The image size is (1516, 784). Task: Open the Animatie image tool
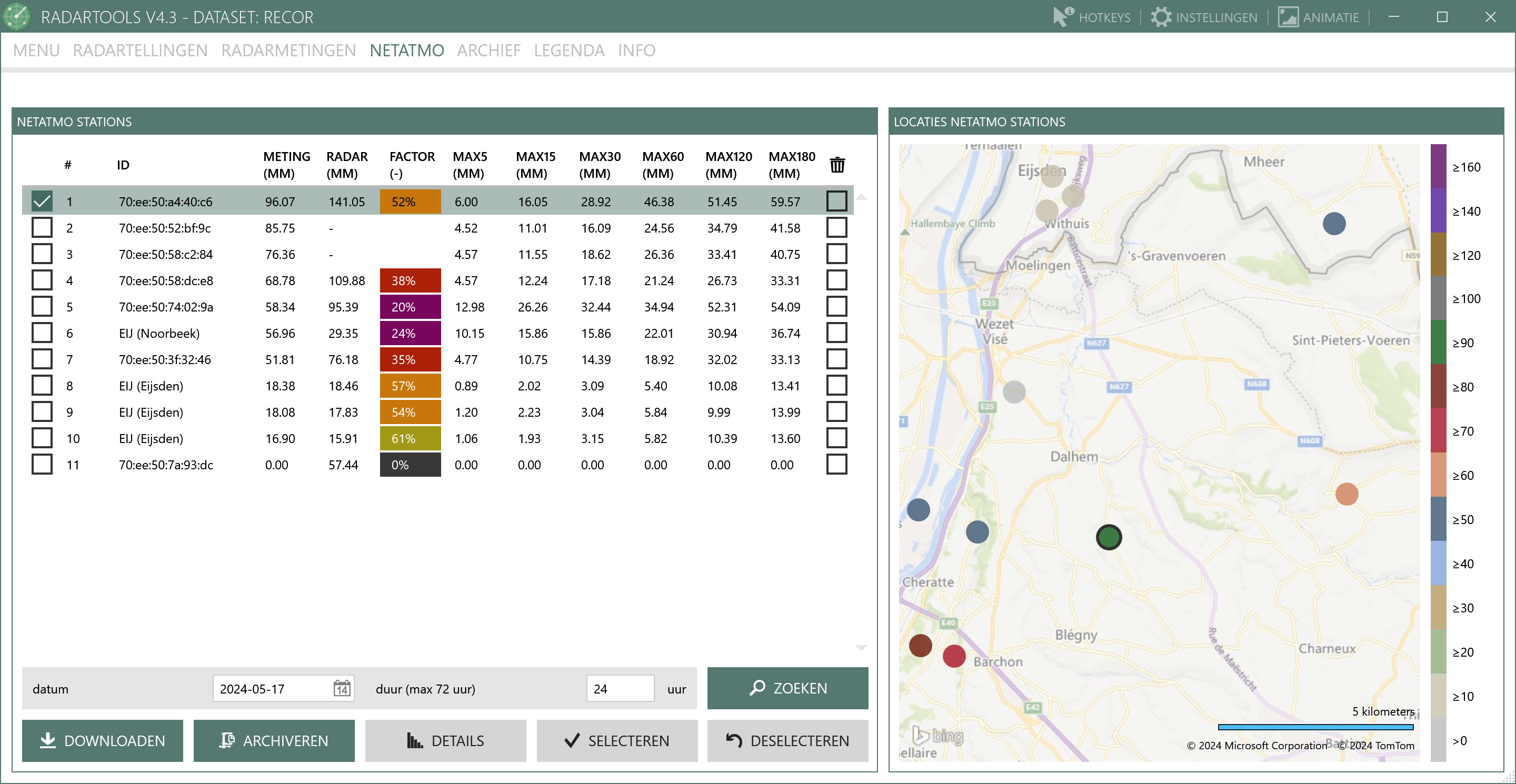pyautogui.click(x=1318, y=17)
